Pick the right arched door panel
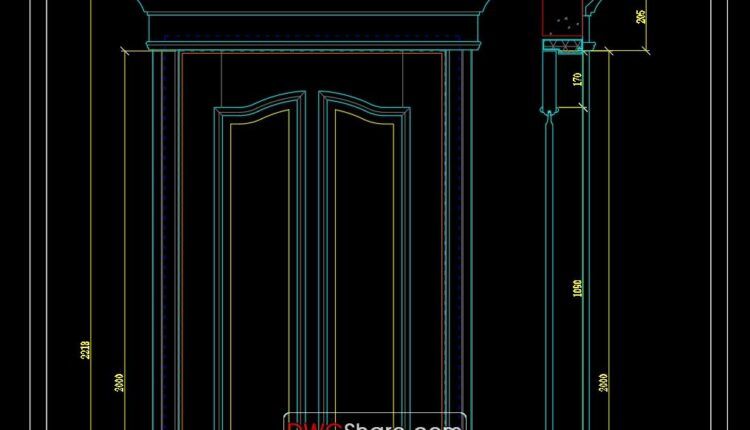Viewport: 750px width, 430px height. pyautogui.click(x=364, y=261)
